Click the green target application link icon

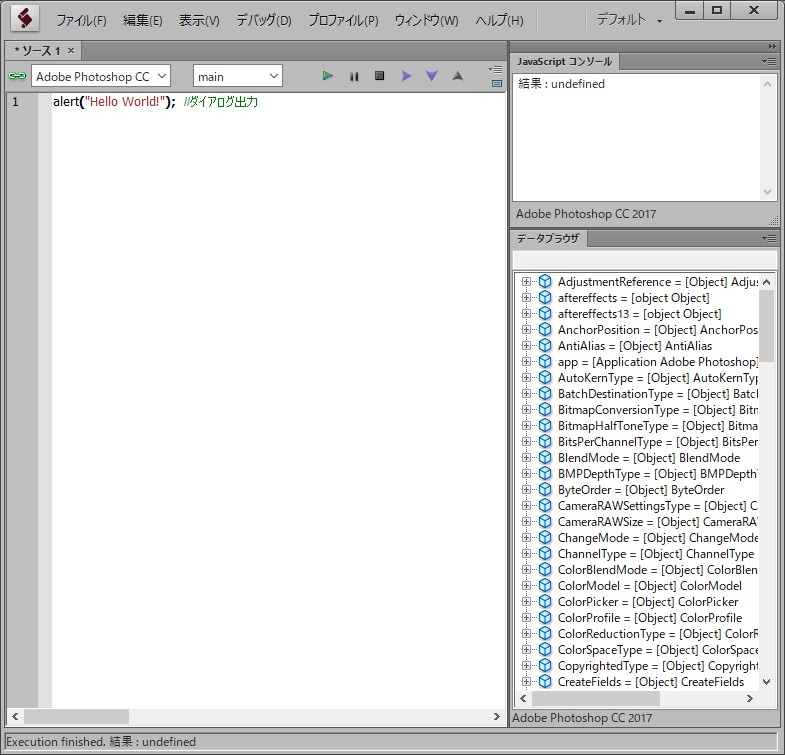(x=17, y=76)
